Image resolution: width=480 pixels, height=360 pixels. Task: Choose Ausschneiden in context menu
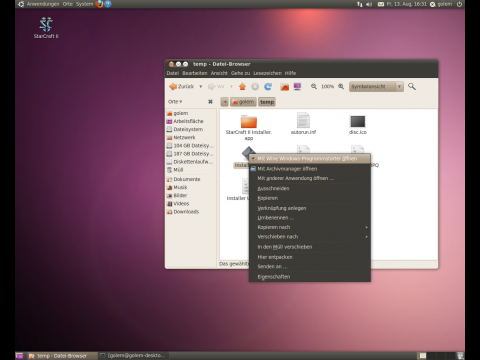tap(310, 189)
